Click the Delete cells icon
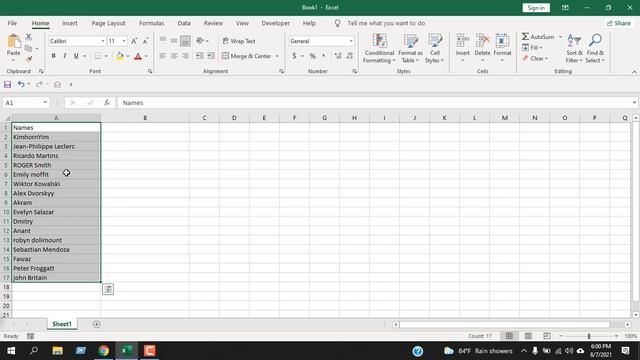This screenshot has width=640, height=360. click(x=482, y=41)
